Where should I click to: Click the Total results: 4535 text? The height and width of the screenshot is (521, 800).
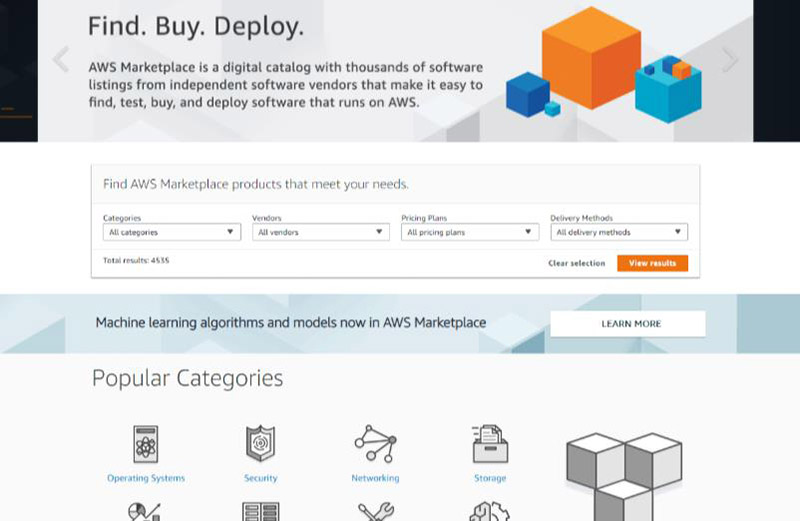click(x=136, y=260)
